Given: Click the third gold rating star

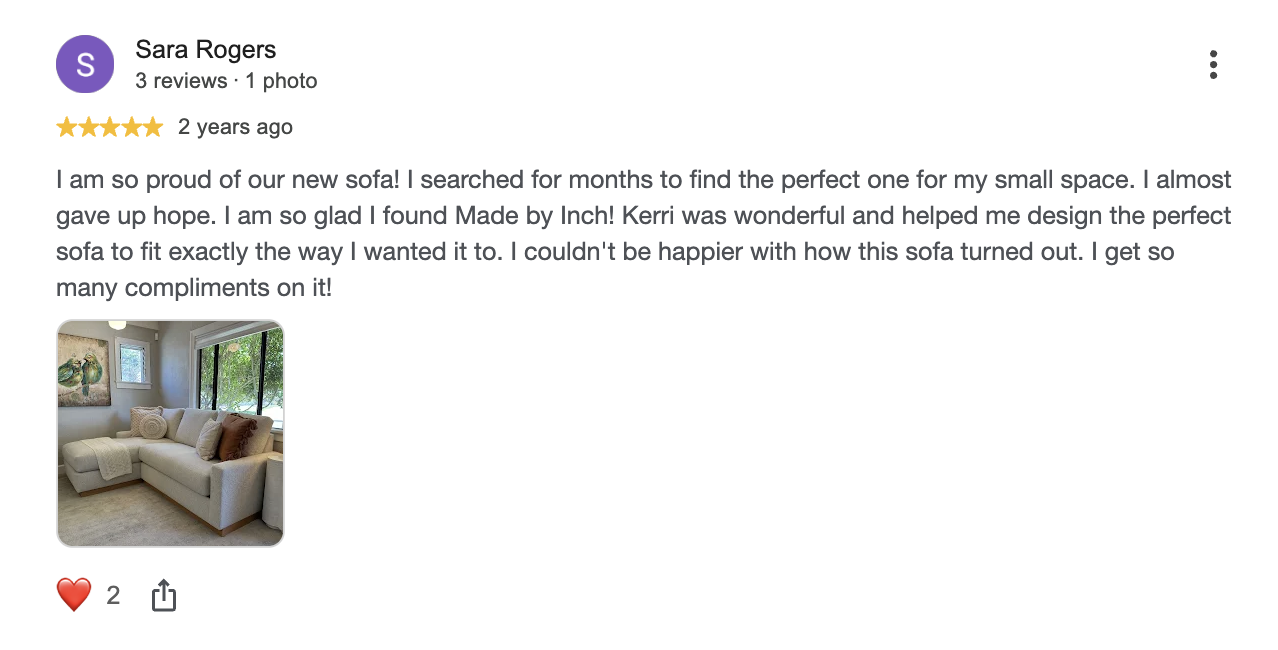Looking at the screenshot, I should [x=109, y=127].
